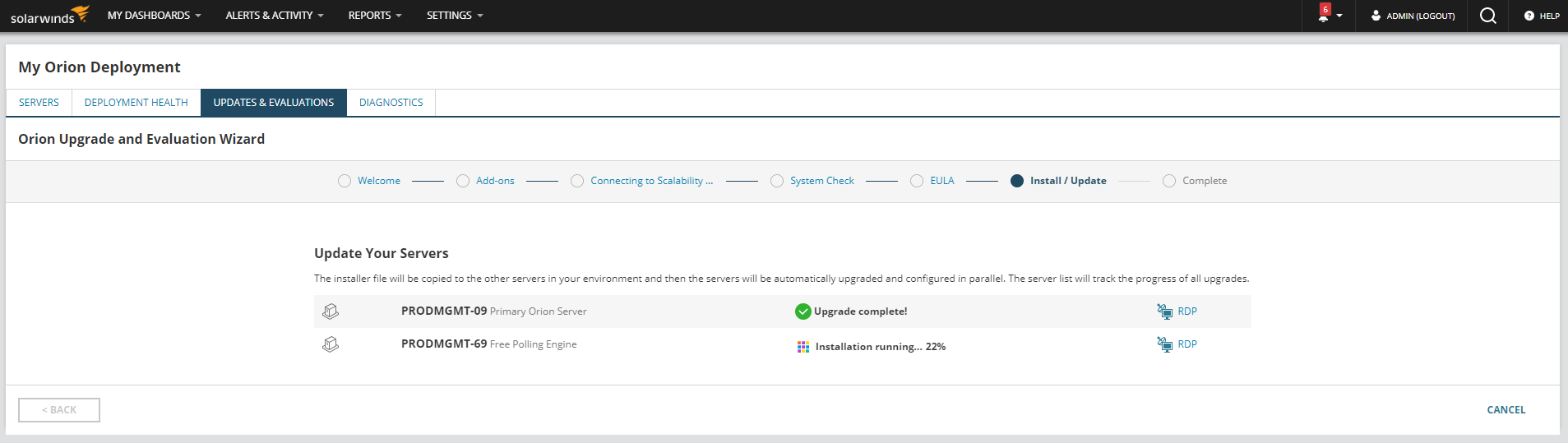This screenshot has height=443, width=1568.
Task: Click the green Upgrade complete checkmark
Action: coord(803,311)
